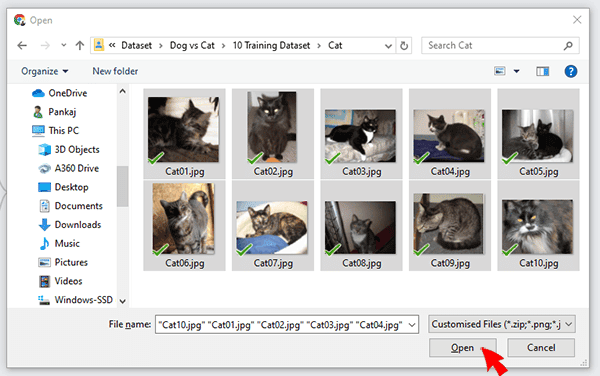Click the Cancel button
The height and width of the screenshot is (376, 600).
pos(541,348)
